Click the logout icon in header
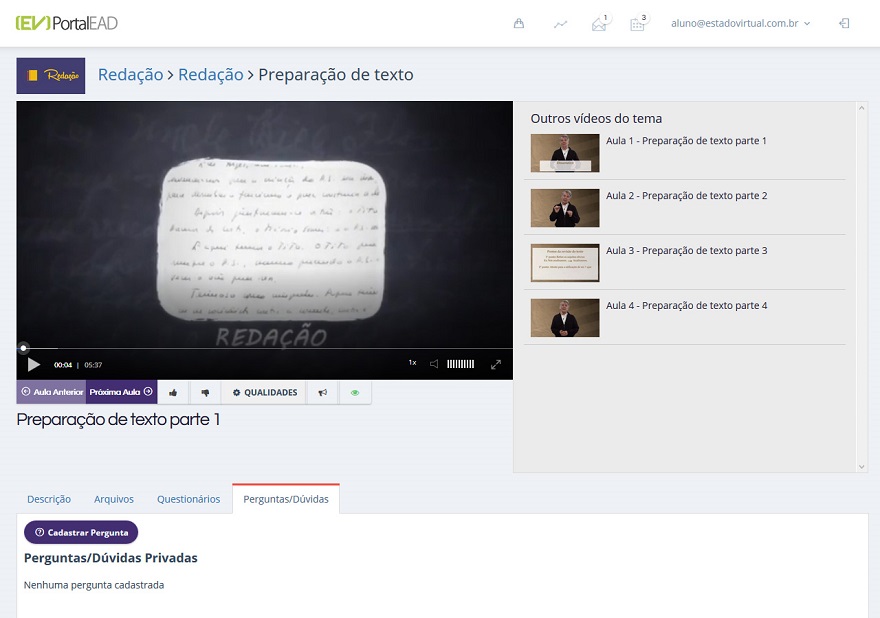 [x=844, y=23]
